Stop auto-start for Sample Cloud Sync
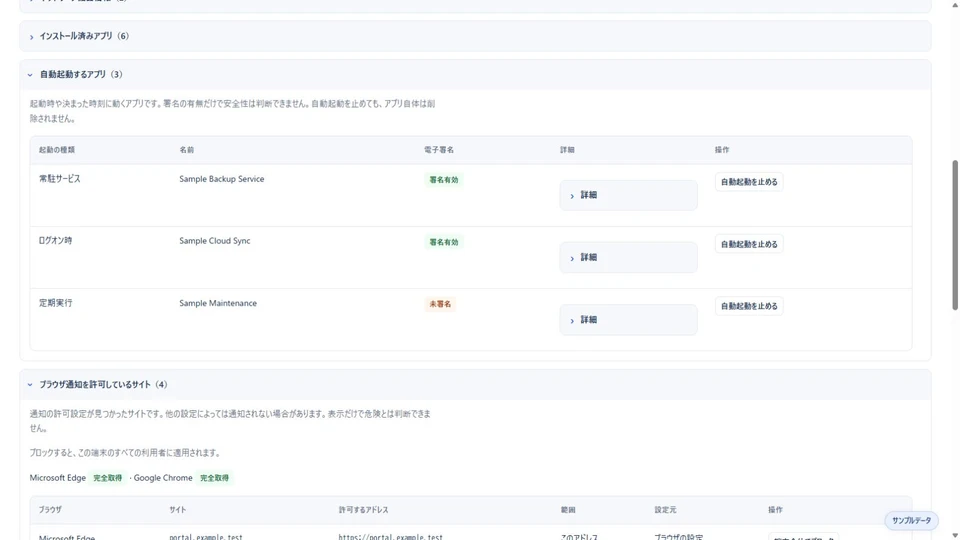Screen dimensions: 960x540 click(x=749, y=244)
